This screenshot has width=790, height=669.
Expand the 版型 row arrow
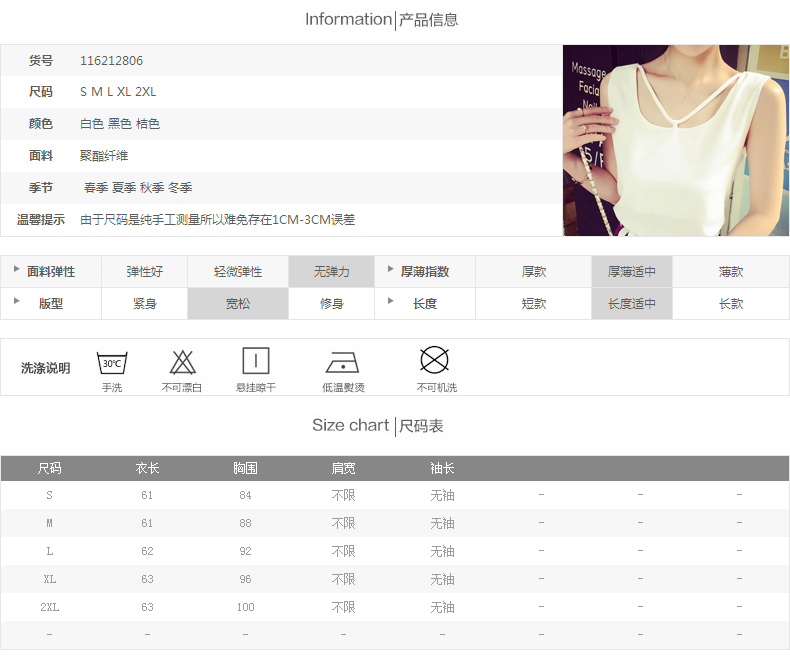click(x=16, y=302)
